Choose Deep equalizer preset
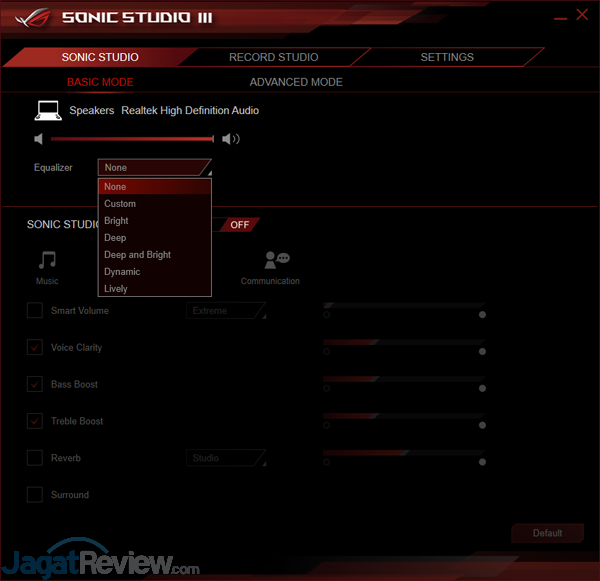This screenshot has height=581, width=600. [155, 238]
